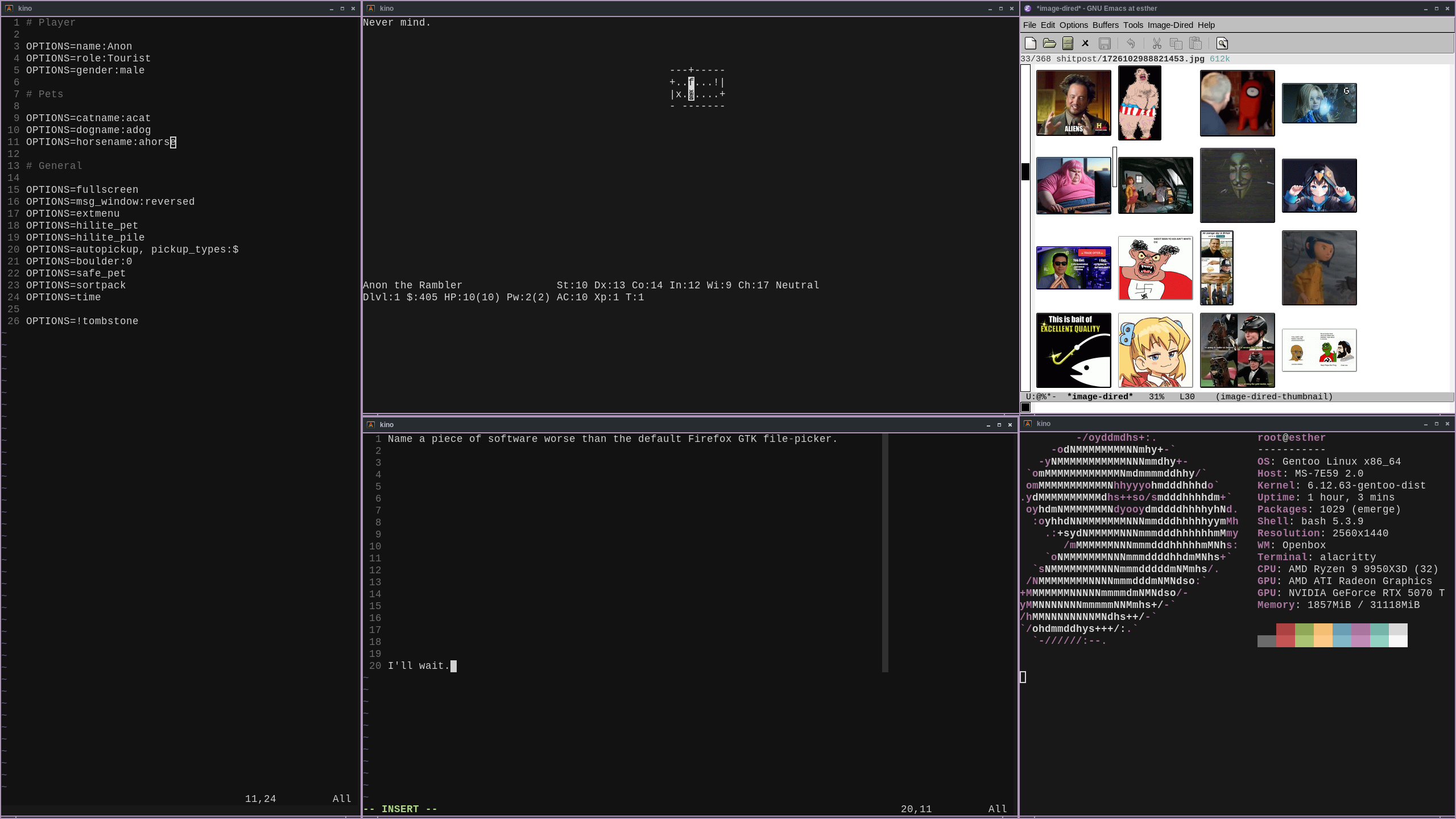This screenshot has width=1456, height=819.
Task: Open the Image-Dired menu
Action: 1170,25
